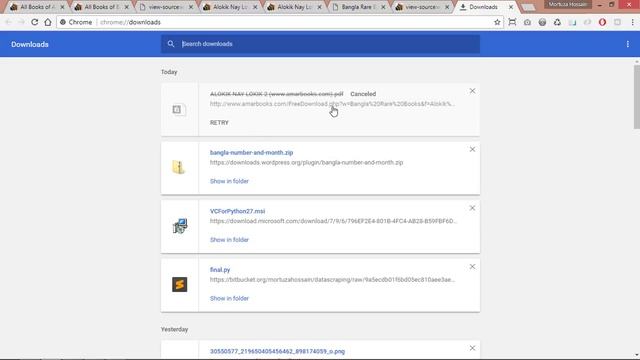Show bangla-number-and-month.zip in folder
The width and height of the screenshot is (640, 360).
coord(229,181)
